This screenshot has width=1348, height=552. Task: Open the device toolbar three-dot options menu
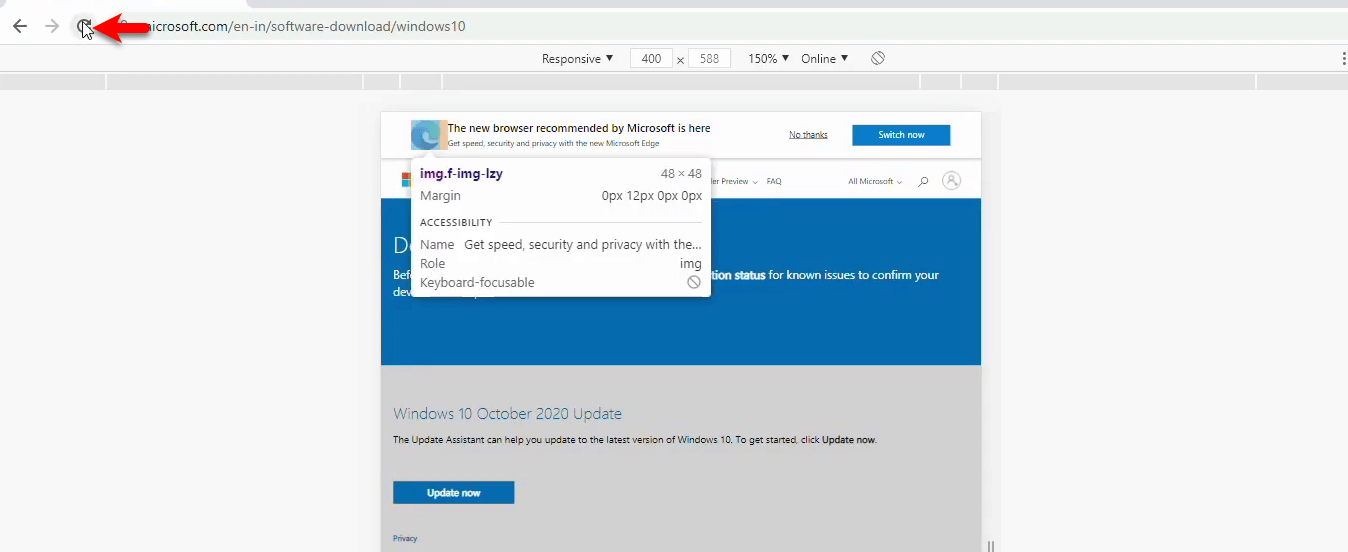1344,59
